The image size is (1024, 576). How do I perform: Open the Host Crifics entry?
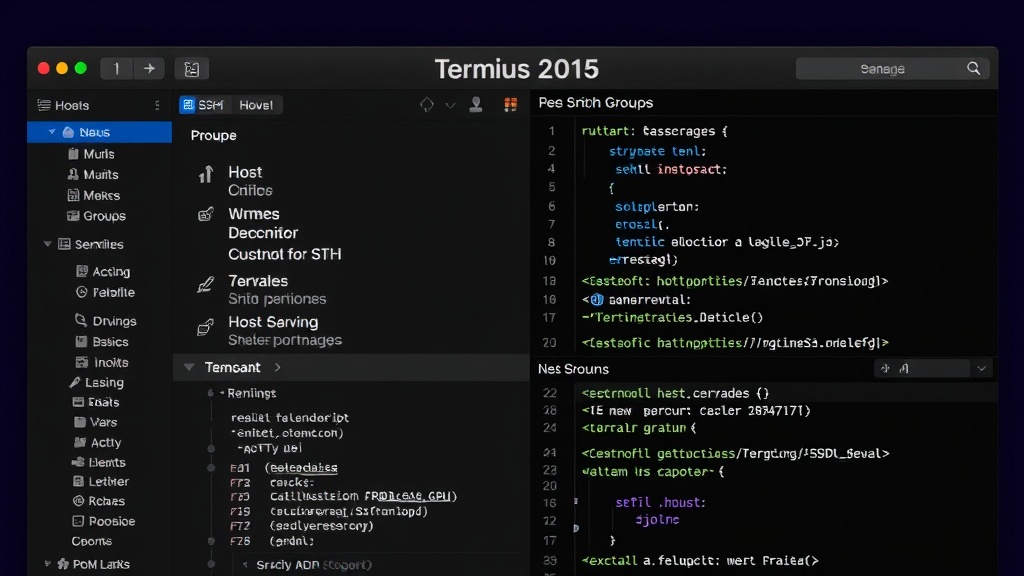pos(251,181)
